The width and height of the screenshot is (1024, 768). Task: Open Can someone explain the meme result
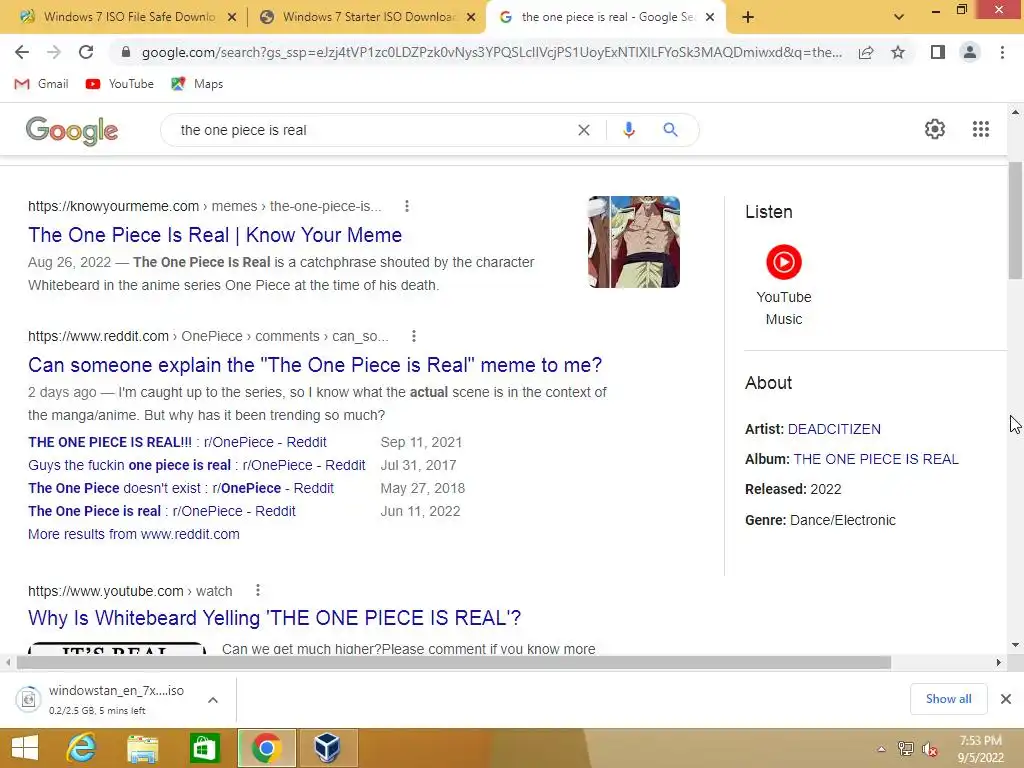315,365
